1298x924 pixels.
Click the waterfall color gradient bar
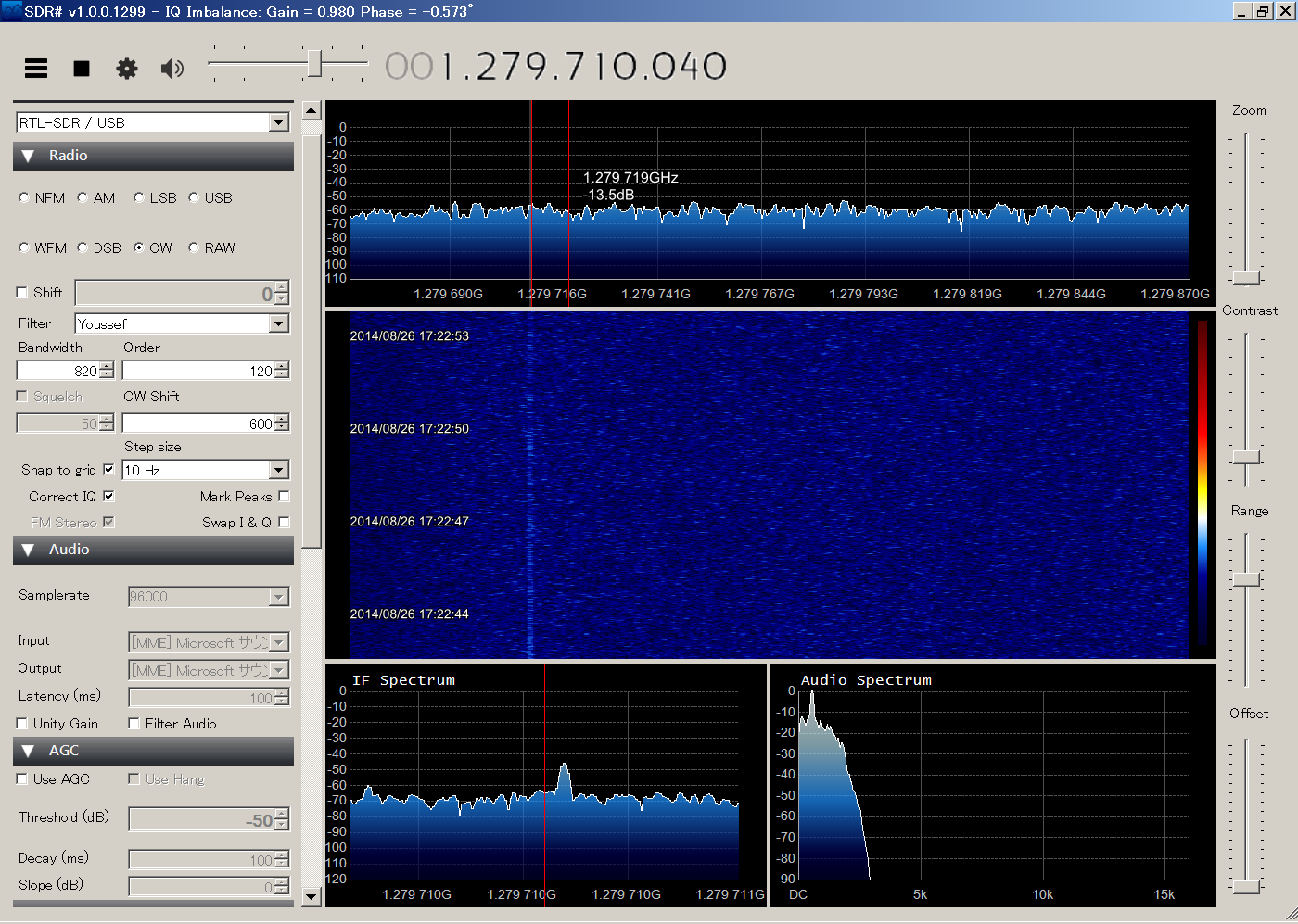pyautogui.click(x=1203, y=482)
